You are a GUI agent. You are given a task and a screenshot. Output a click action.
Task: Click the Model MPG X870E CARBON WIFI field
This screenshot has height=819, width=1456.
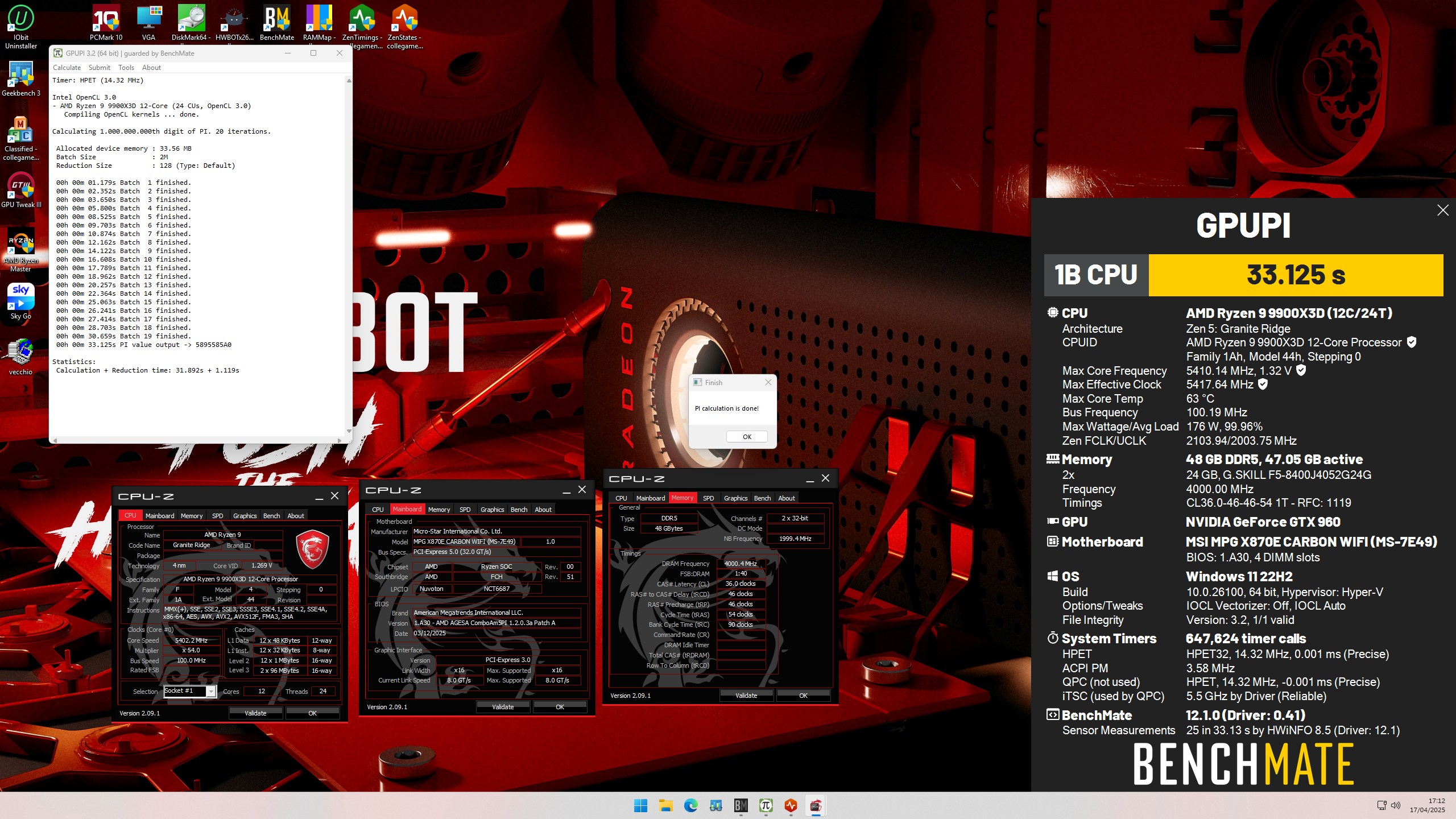(x=465, y=541)
